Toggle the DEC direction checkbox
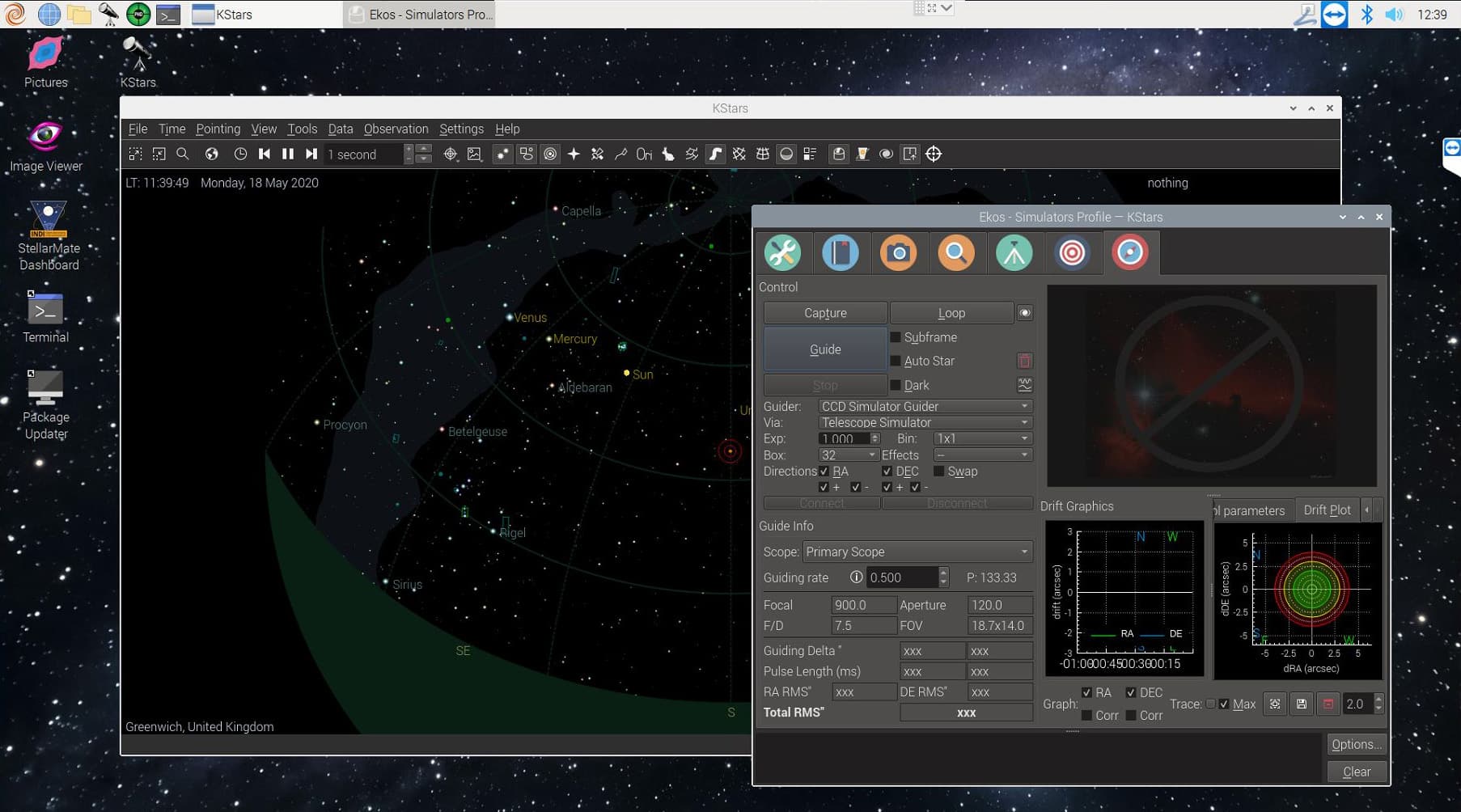1461x812 pixels. pos(887,472)
